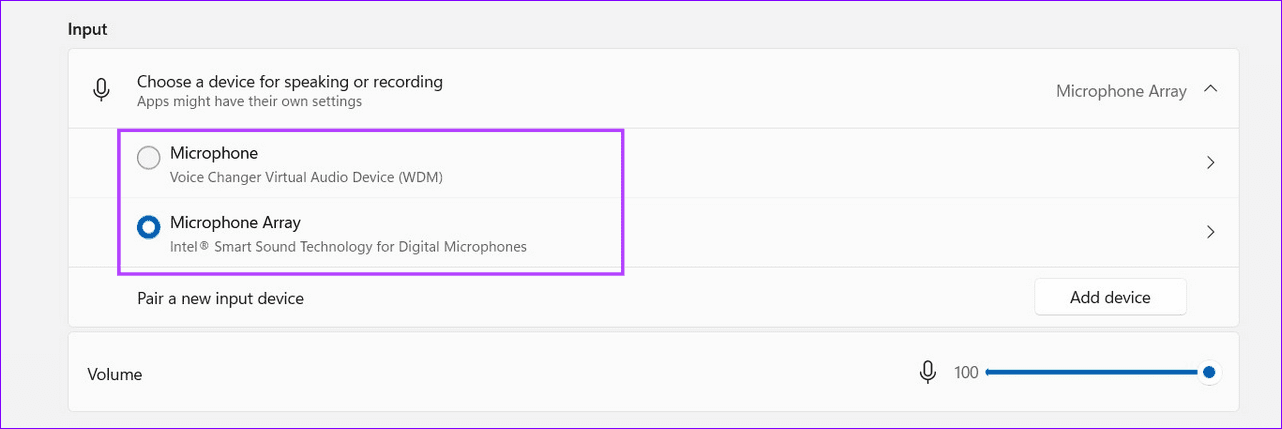Click the input volume slider thumb

point(1208,373)
